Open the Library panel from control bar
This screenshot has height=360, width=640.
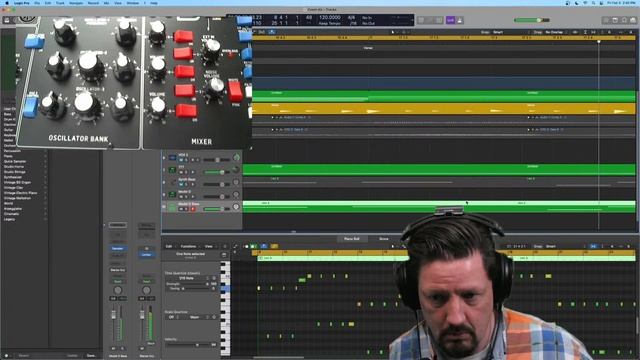click(x=7, y=20)
